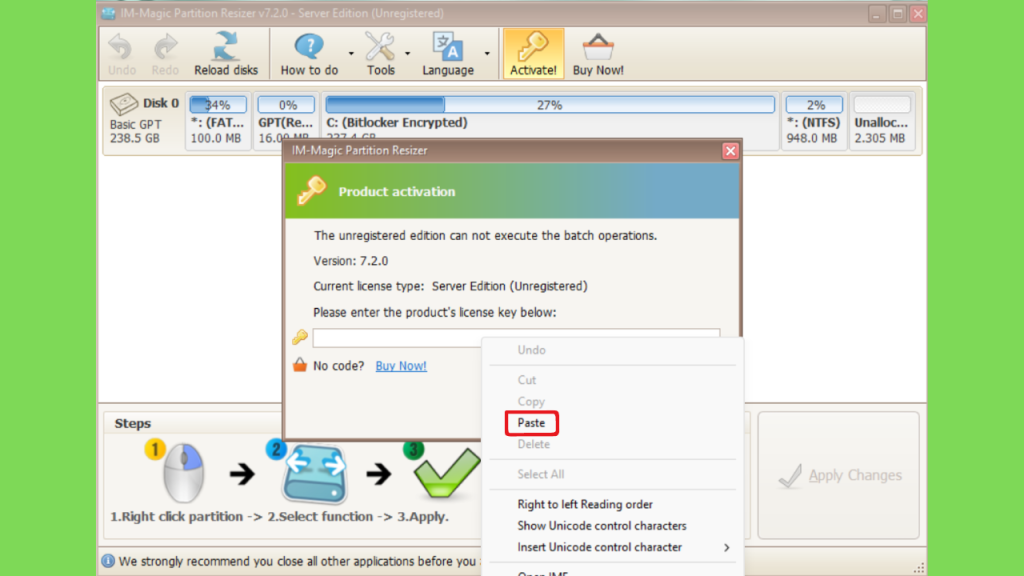Click the C: partition 27% usage bar
Viewport: 1024px width, 576px height.
[x=550, y=104]
